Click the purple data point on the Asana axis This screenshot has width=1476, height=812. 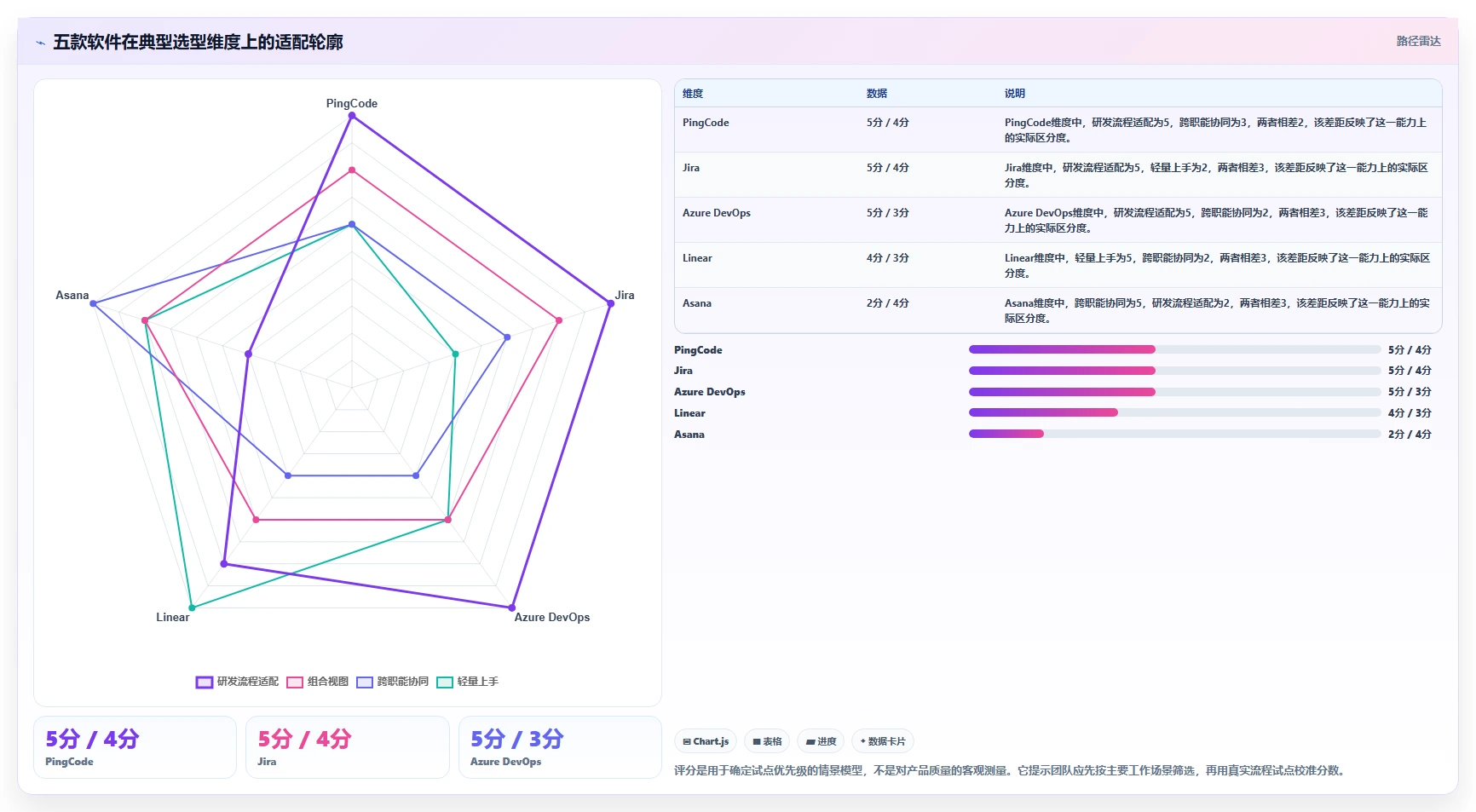click(249, 354)
